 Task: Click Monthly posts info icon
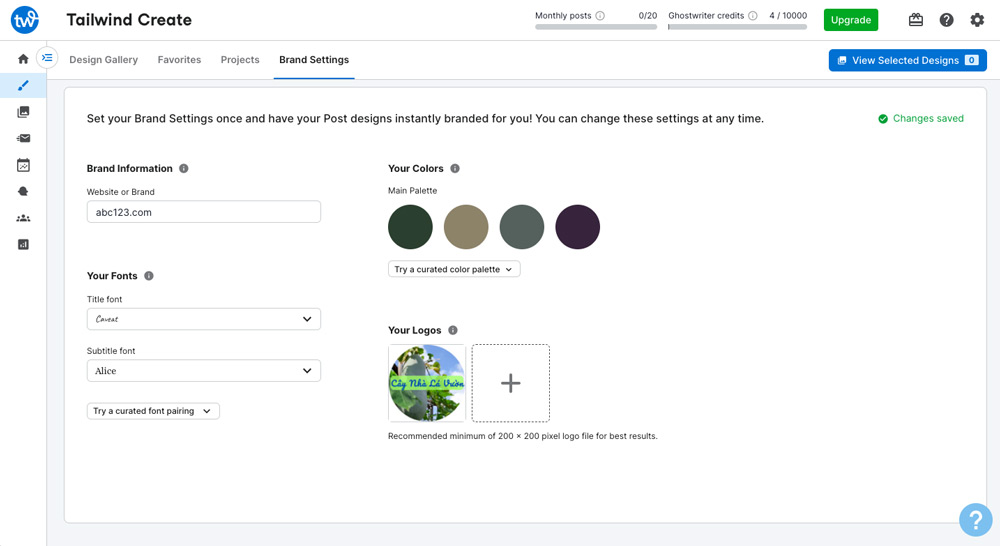click(600, 16)
